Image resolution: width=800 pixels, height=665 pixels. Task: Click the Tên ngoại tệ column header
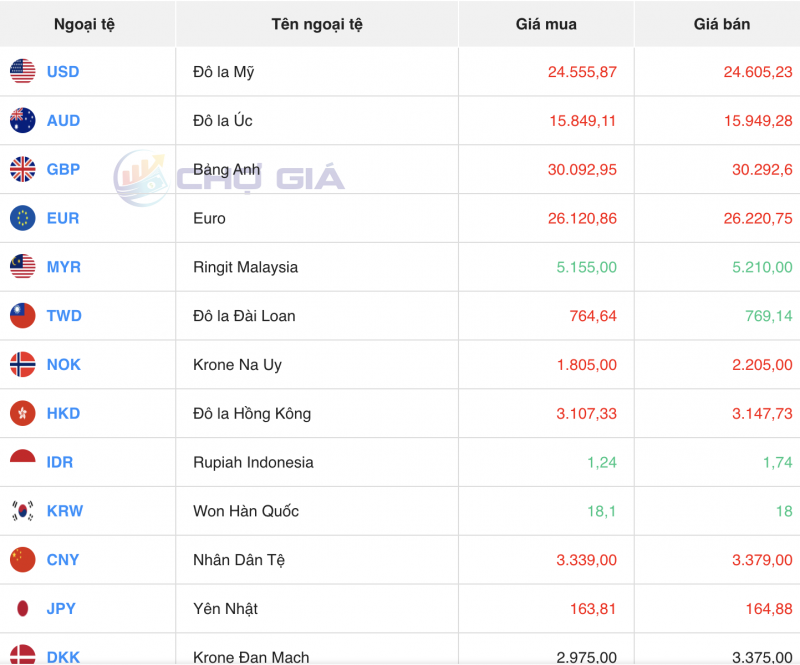tap(317, 24)
